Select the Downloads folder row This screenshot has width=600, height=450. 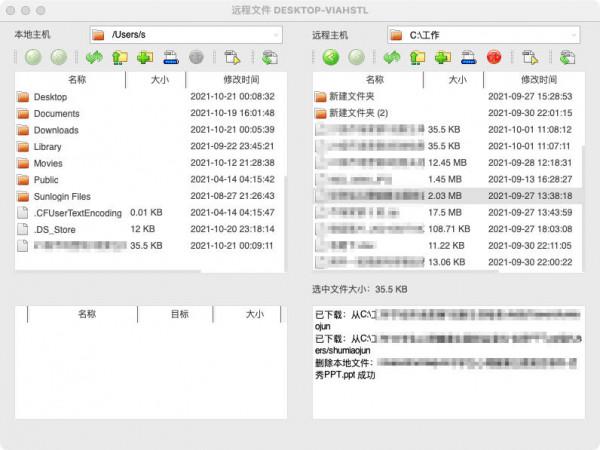150,130
